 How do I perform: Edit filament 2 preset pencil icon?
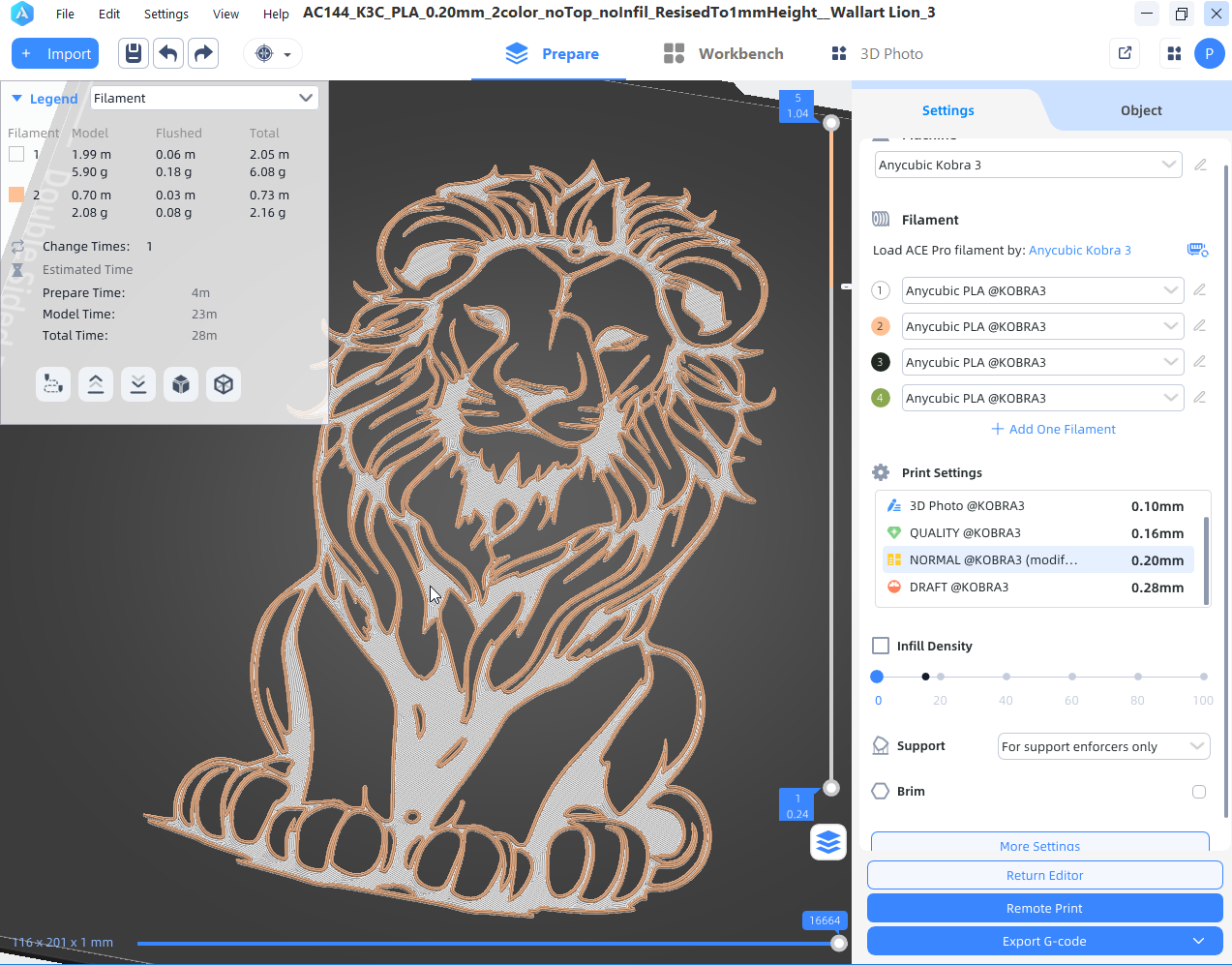pyautogui.click(x=1199, y=325)
